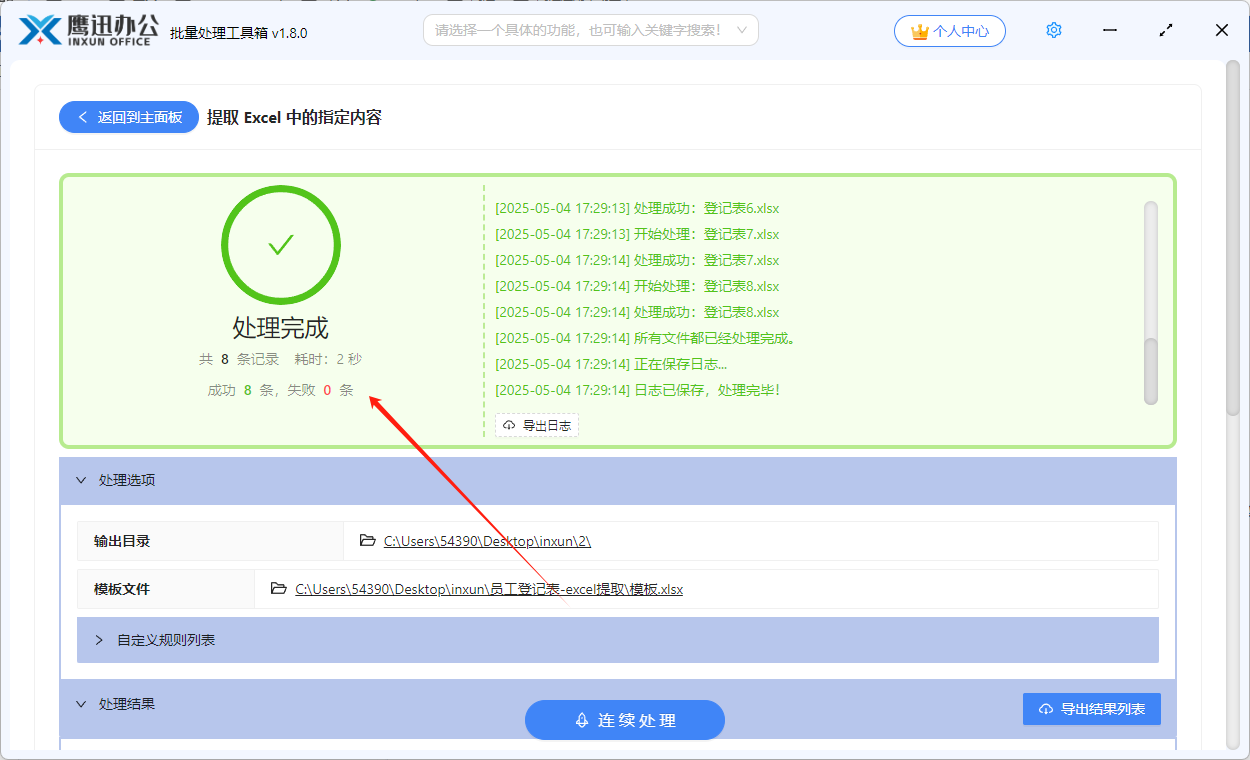Click the upload icon on 导出日志 button

508,424
